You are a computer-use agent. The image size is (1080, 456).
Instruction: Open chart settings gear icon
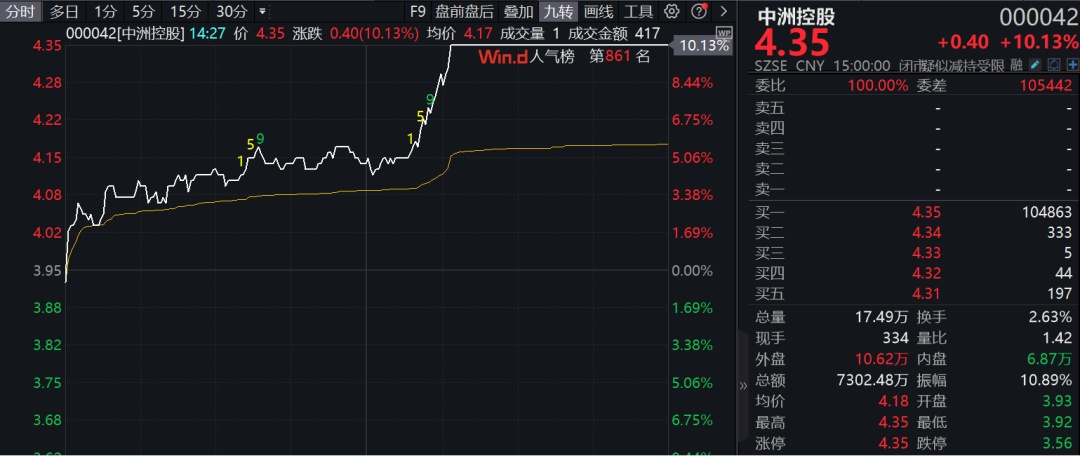click(x=672, y=12)
